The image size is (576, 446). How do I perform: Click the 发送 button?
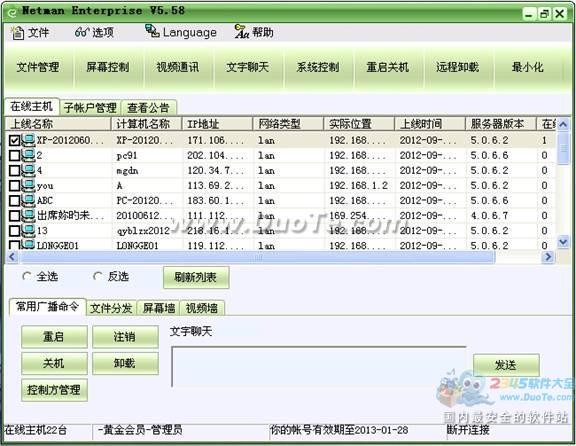(506, 365)
